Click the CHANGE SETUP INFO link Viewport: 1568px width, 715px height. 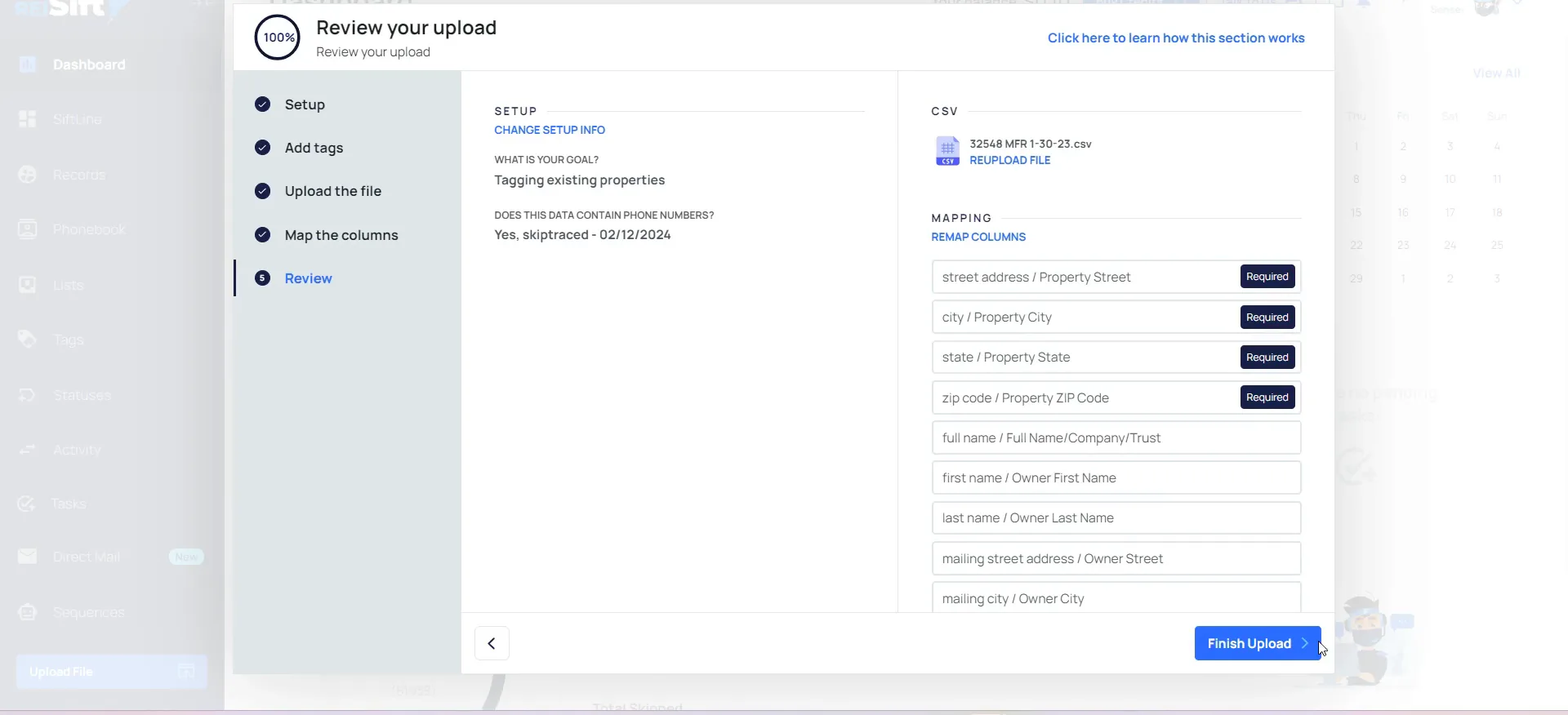550,130
